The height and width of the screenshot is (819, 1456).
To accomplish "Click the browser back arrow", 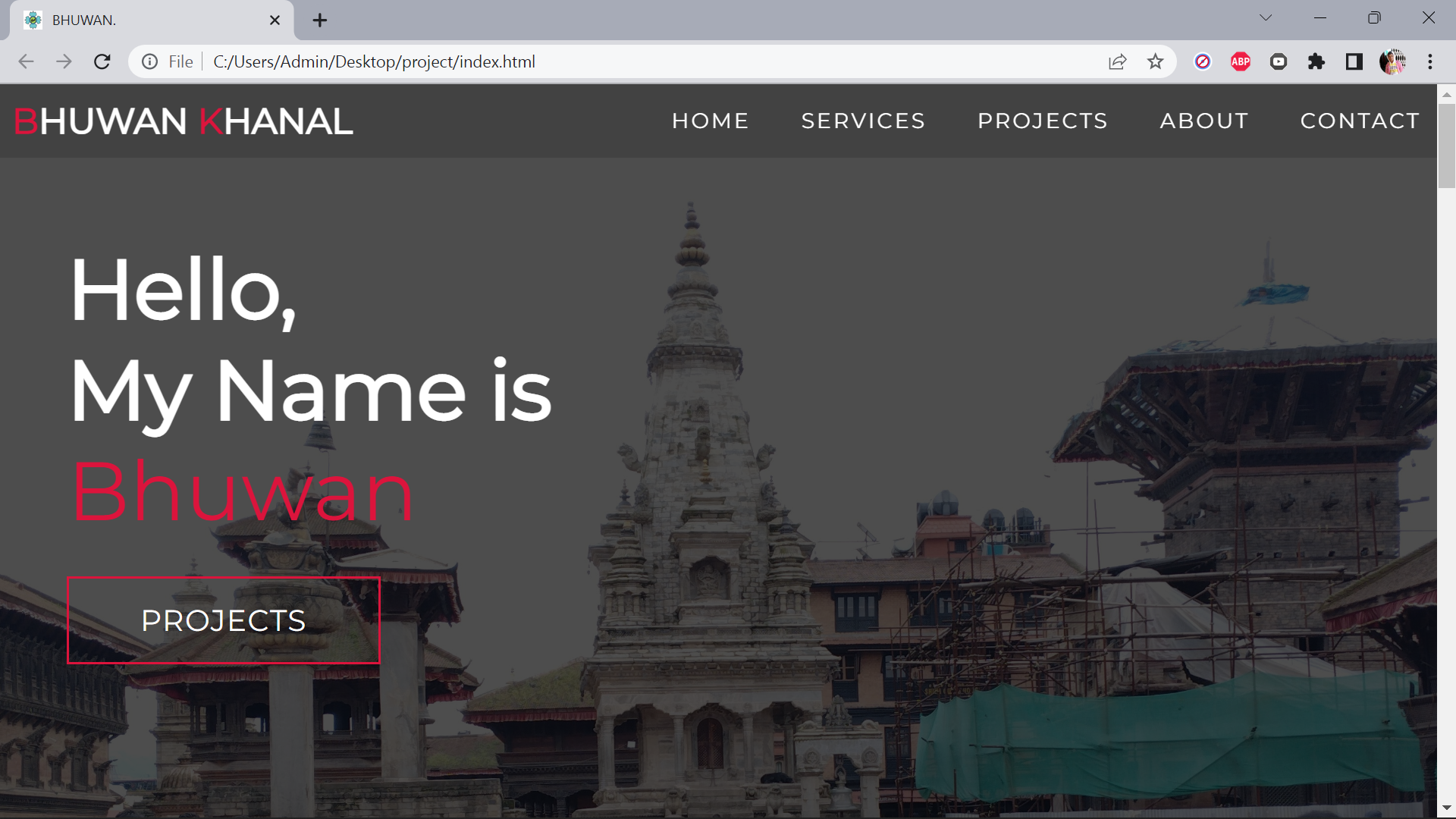I will (x=26, y=61).
